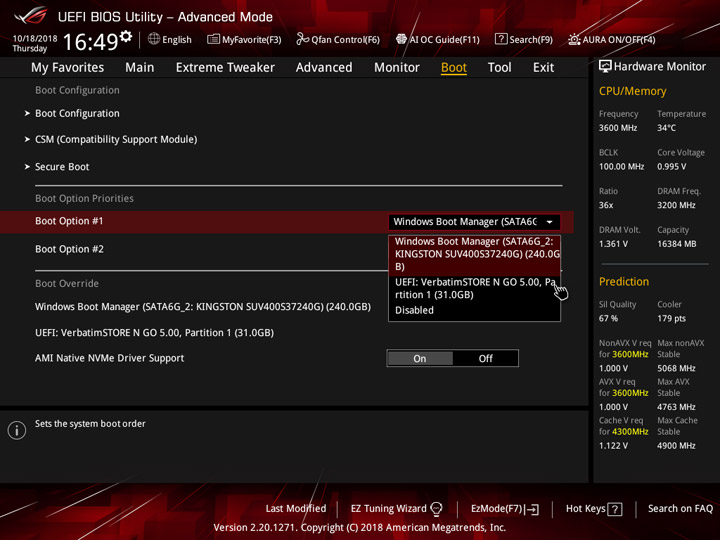Click the ROG logo icon

point(30,16)
